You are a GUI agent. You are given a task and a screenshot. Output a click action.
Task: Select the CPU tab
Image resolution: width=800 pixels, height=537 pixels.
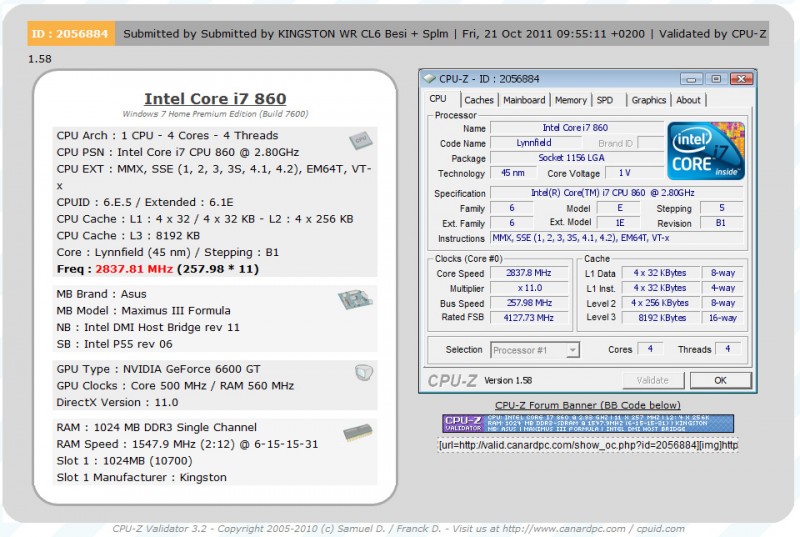pos(438,99)
